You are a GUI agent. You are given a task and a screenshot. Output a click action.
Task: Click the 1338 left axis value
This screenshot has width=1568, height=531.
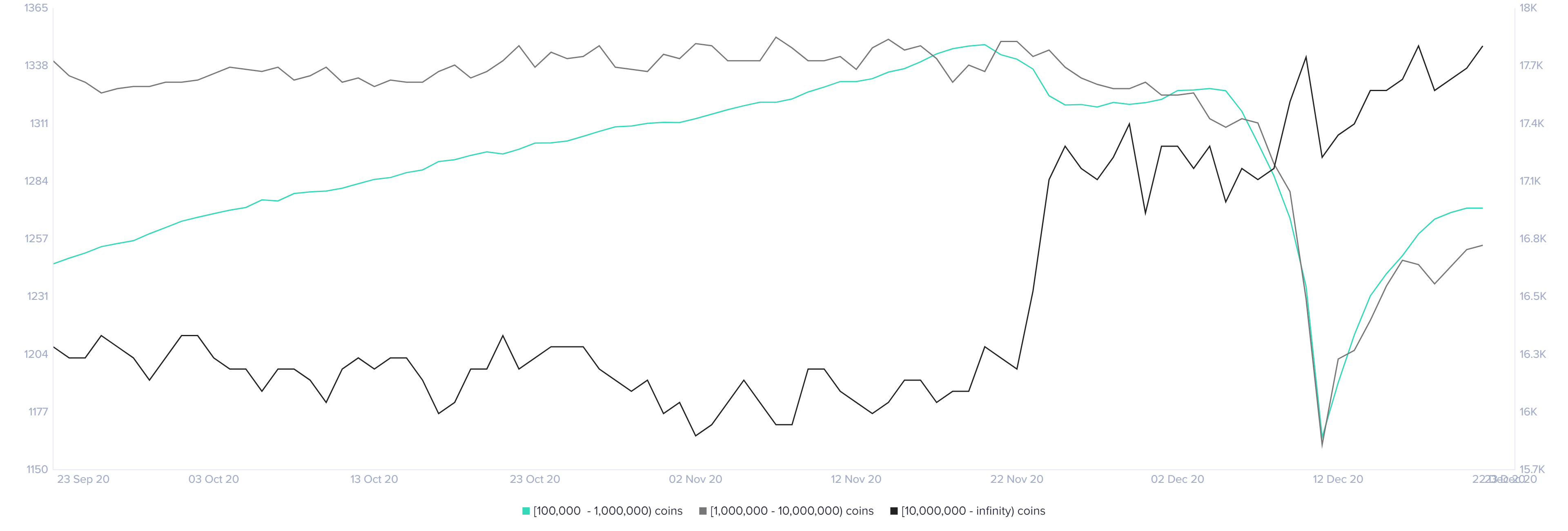tap(36, 66)
